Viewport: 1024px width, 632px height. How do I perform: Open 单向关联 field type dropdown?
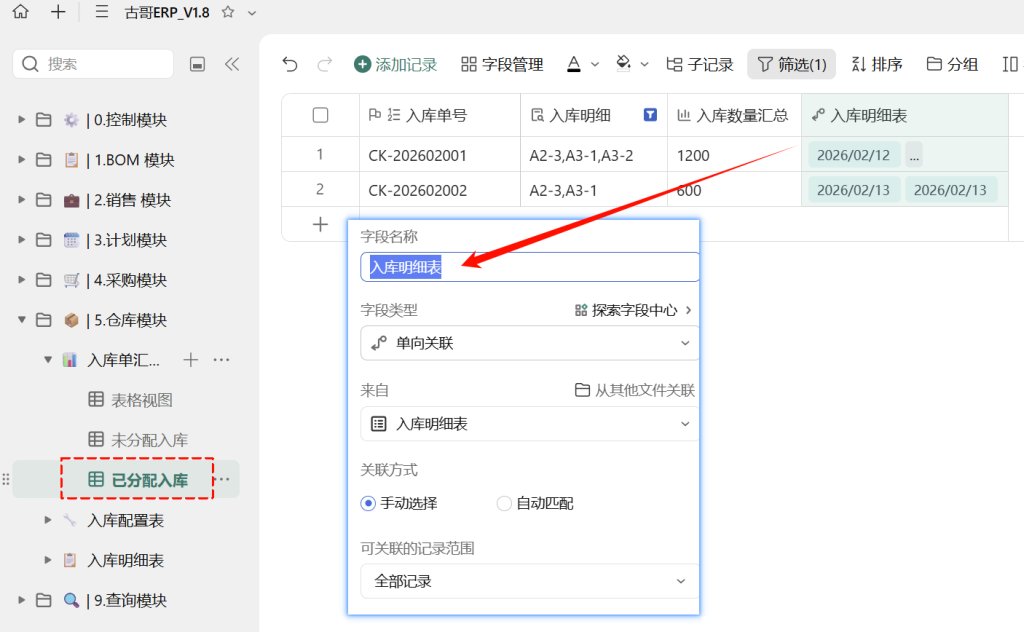coord(529,343)
